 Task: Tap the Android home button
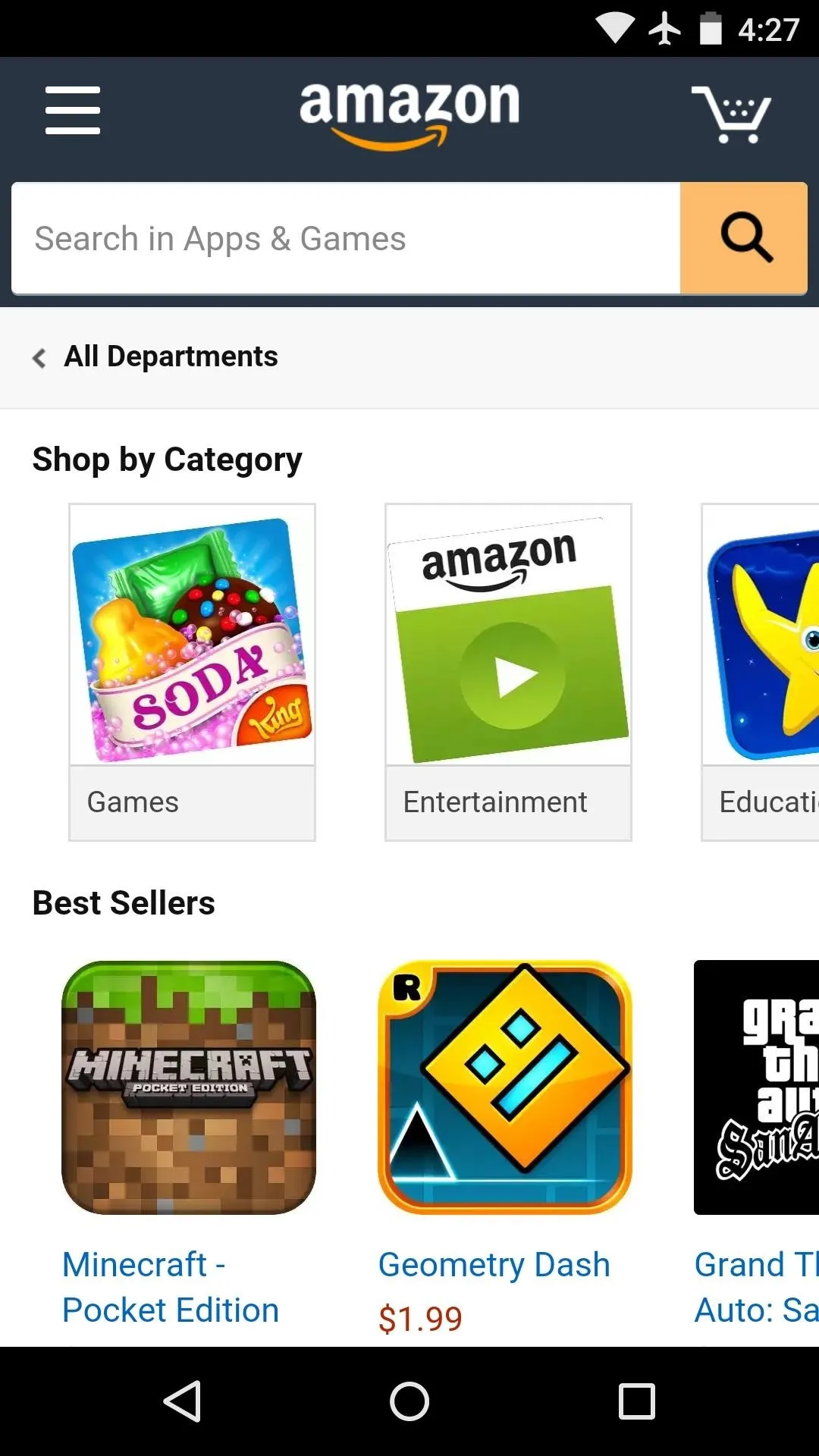(x=409, y=1401)
